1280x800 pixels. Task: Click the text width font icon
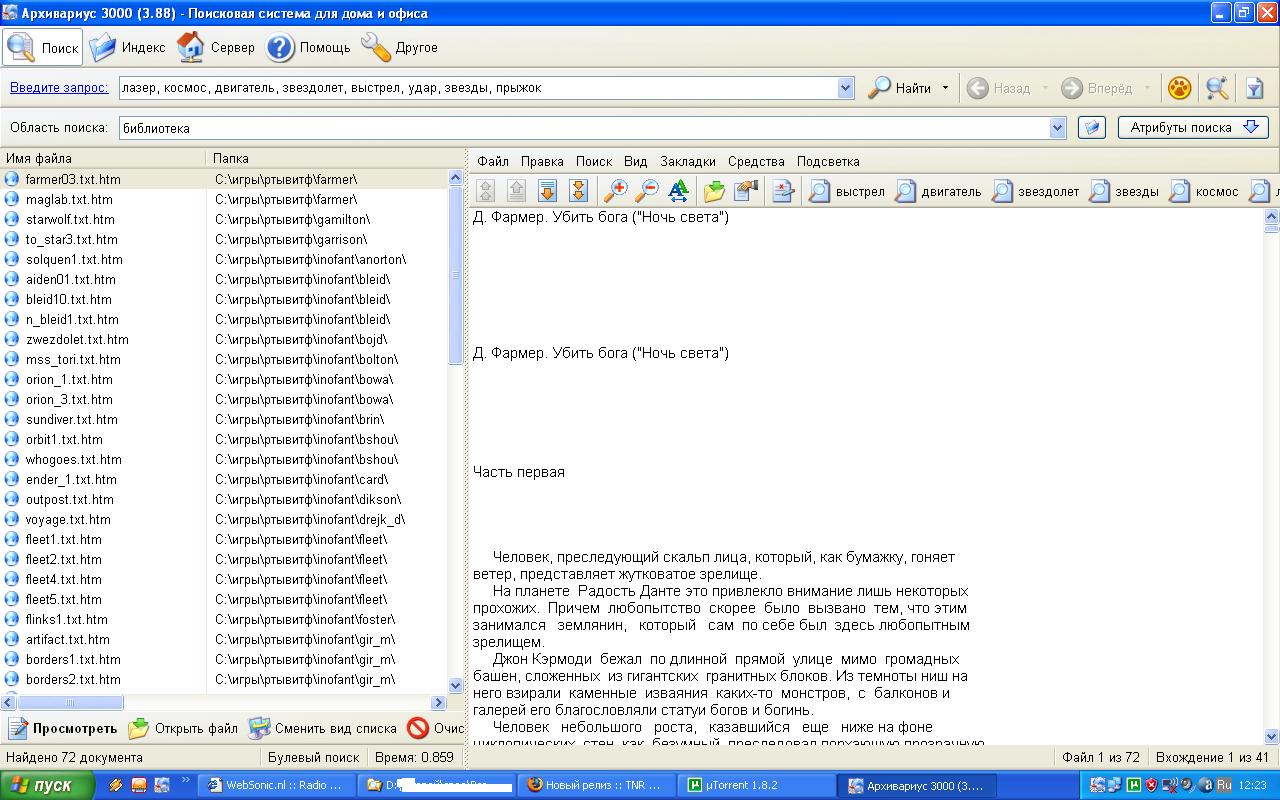pos(678,191)
